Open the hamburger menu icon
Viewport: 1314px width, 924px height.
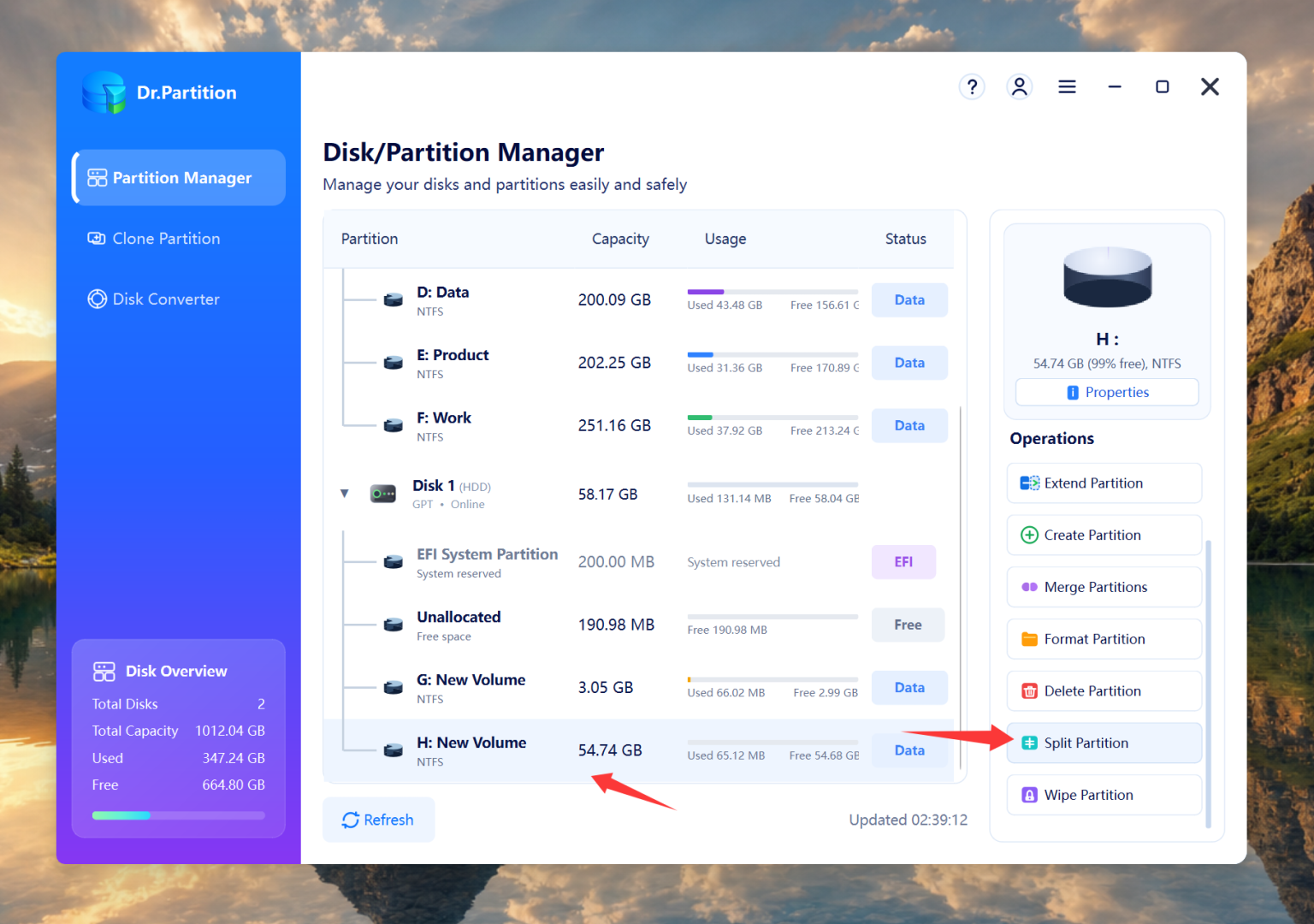1067,86
